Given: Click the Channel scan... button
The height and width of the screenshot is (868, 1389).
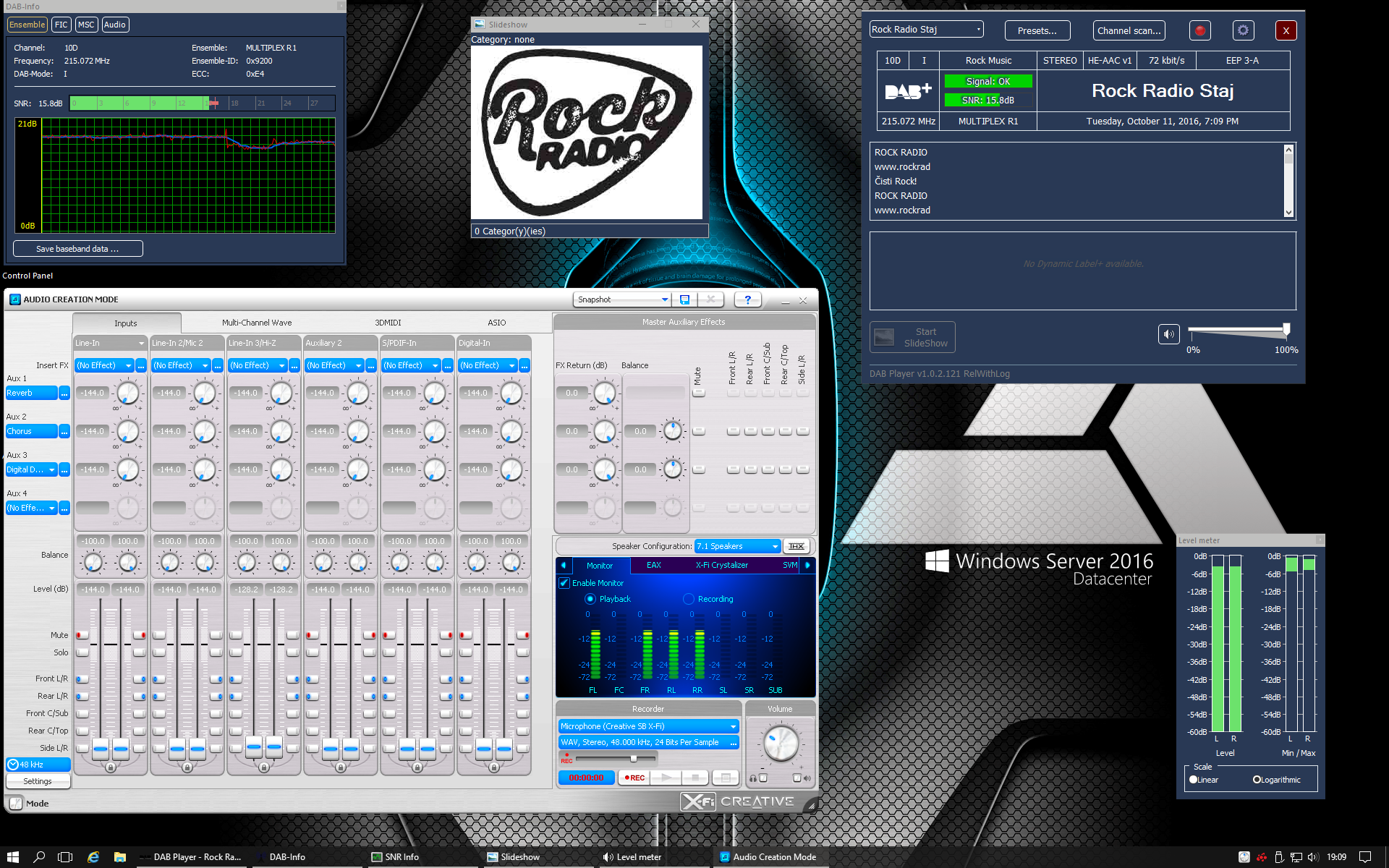Looking at the screenshot, I should (x=1129, y=30).
